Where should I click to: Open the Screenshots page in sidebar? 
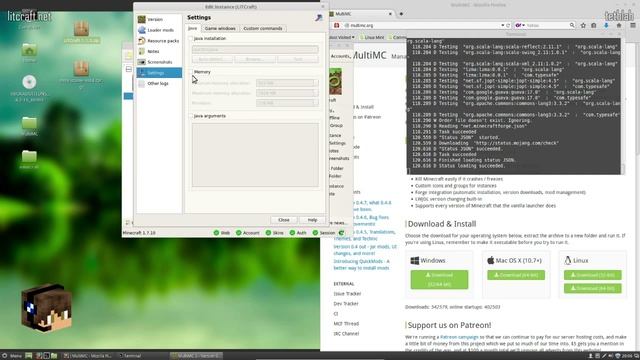(x=159, y=62)
